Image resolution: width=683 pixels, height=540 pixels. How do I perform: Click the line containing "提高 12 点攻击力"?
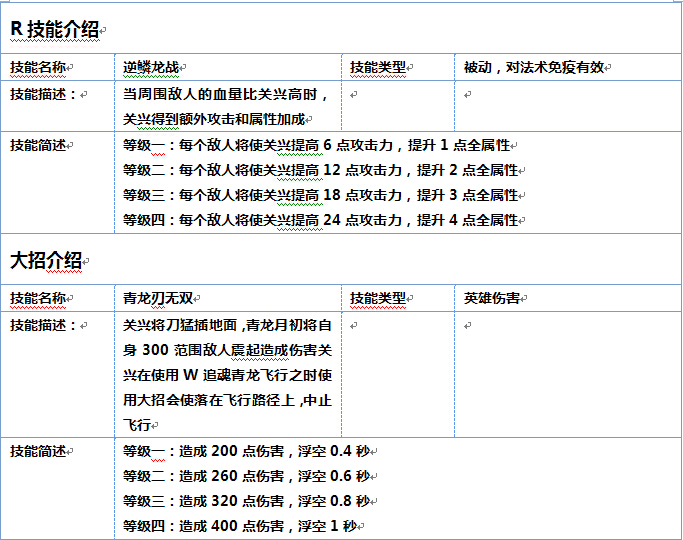pos(321,170)
